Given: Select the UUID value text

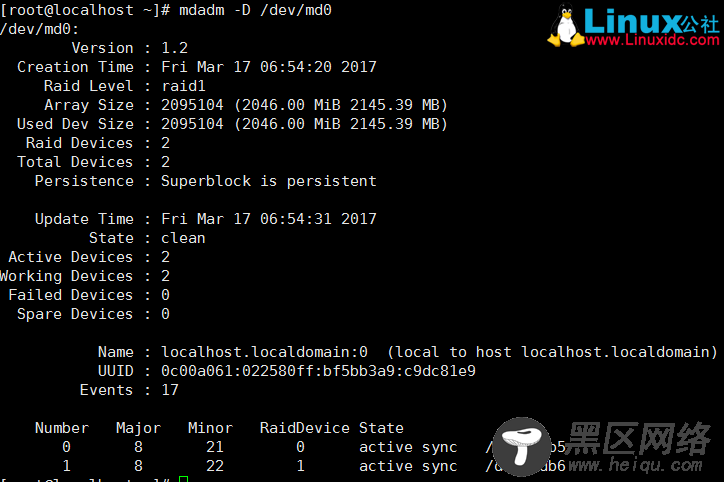Looking at the screenshot, I should click(x=318, y=371).
